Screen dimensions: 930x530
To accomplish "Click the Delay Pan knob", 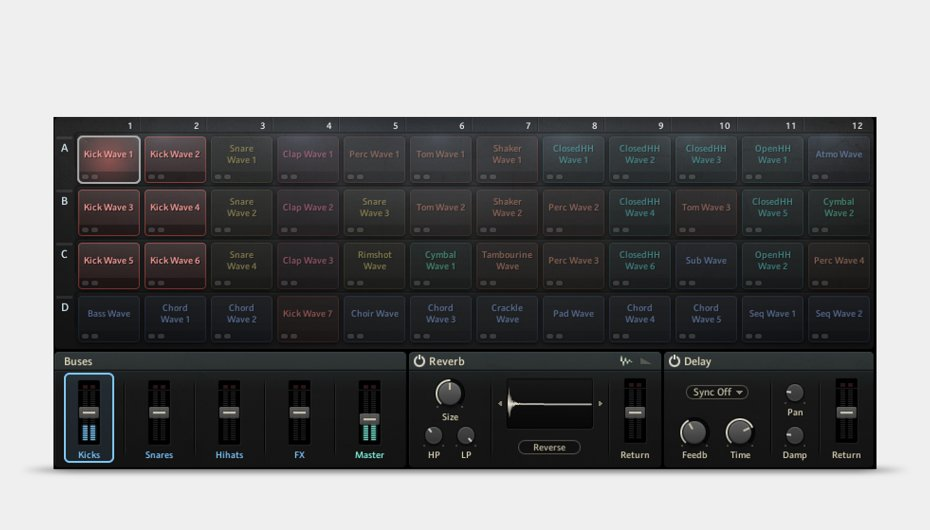I will 795,393.
